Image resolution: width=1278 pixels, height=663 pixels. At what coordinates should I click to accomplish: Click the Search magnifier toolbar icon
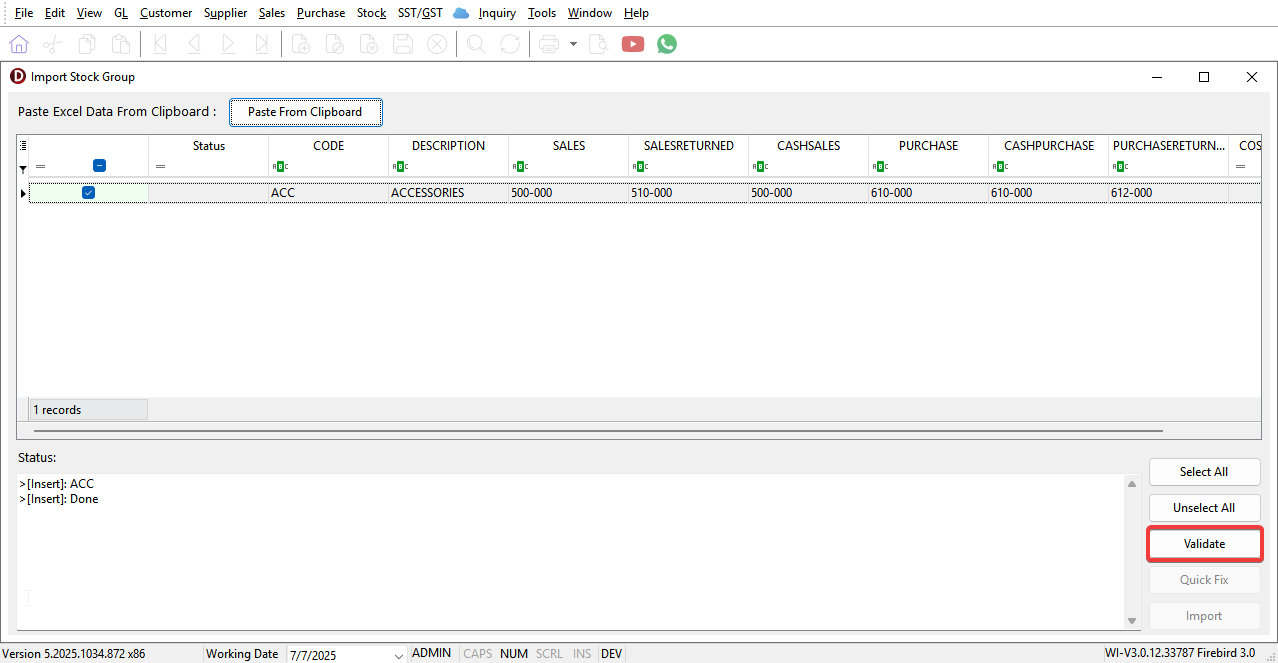coord(476,44)
